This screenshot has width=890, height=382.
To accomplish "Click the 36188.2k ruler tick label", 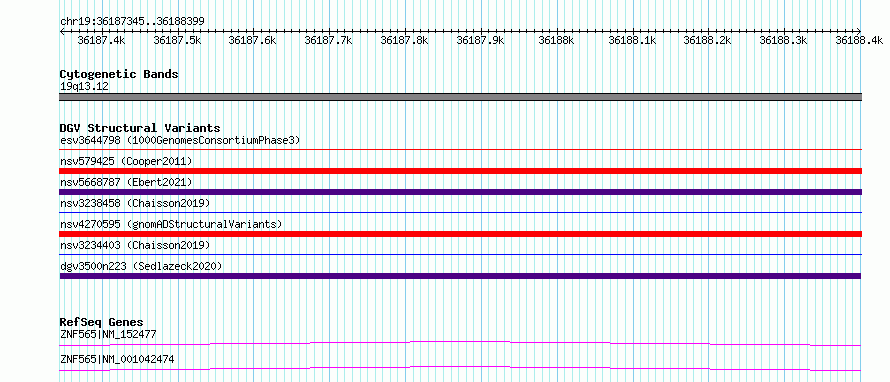I will [x=708, y=40].
